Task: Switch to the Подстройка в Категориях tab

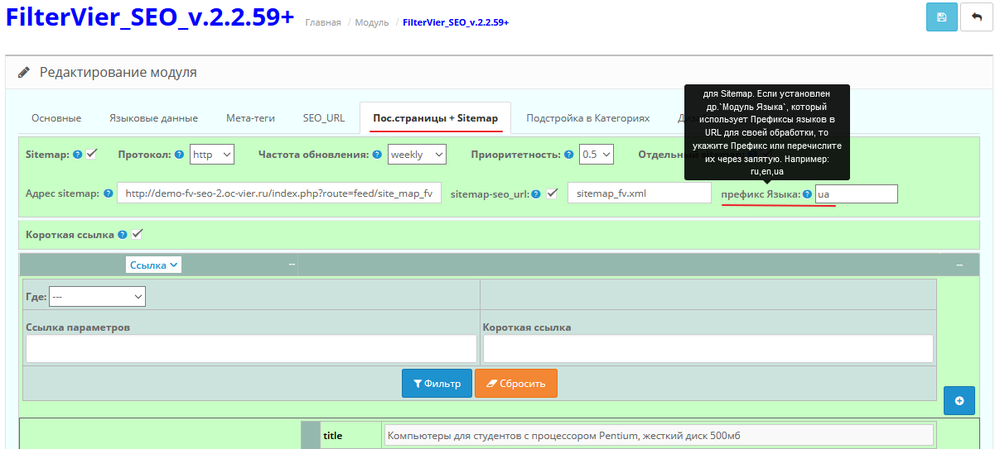Action: (x=588, y=119)
